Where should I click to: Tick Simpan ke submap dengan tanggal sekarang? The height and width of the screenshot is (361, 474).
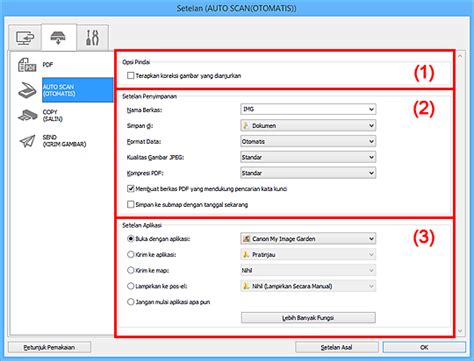(130, 204)
